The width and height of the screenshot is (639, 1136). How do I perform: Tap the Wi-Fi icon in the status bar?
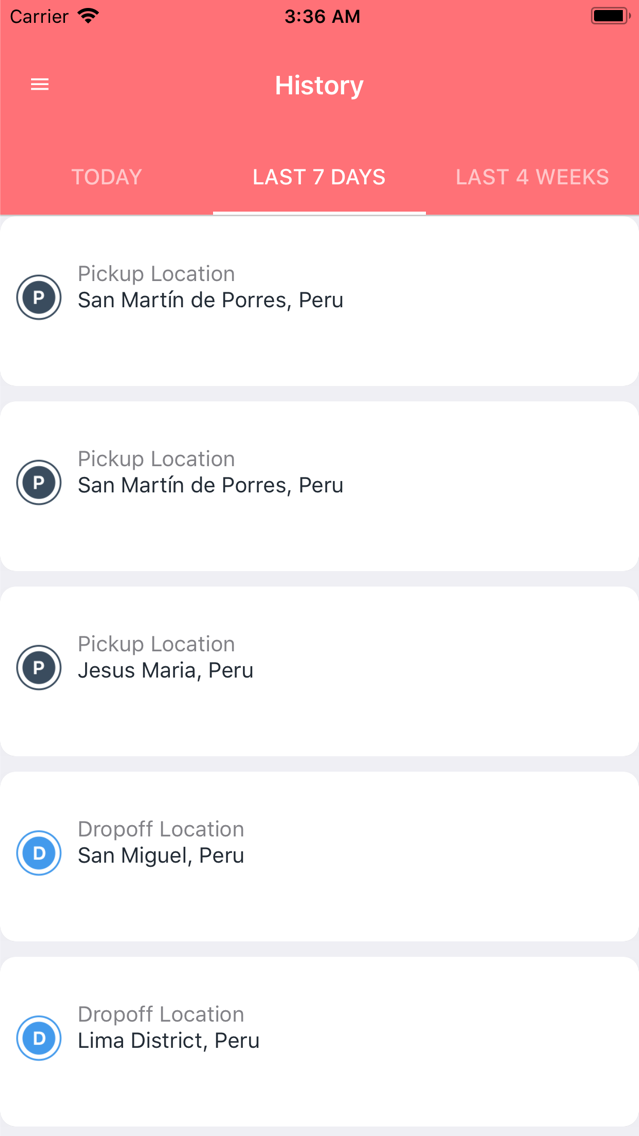pyautogui.click(x=89, y=15)
